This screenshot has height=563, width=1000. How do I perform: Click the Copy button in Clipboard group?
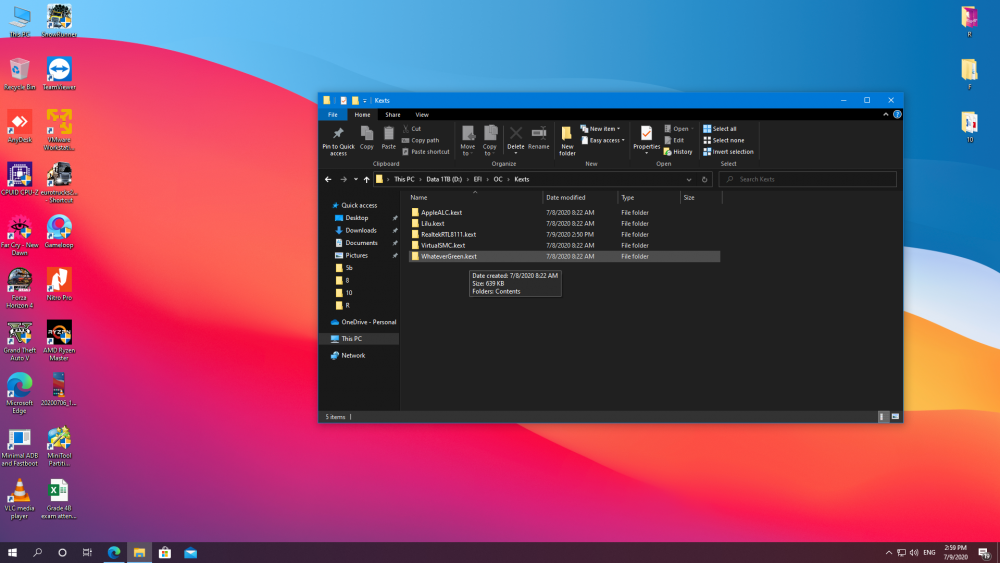[367, 138]
